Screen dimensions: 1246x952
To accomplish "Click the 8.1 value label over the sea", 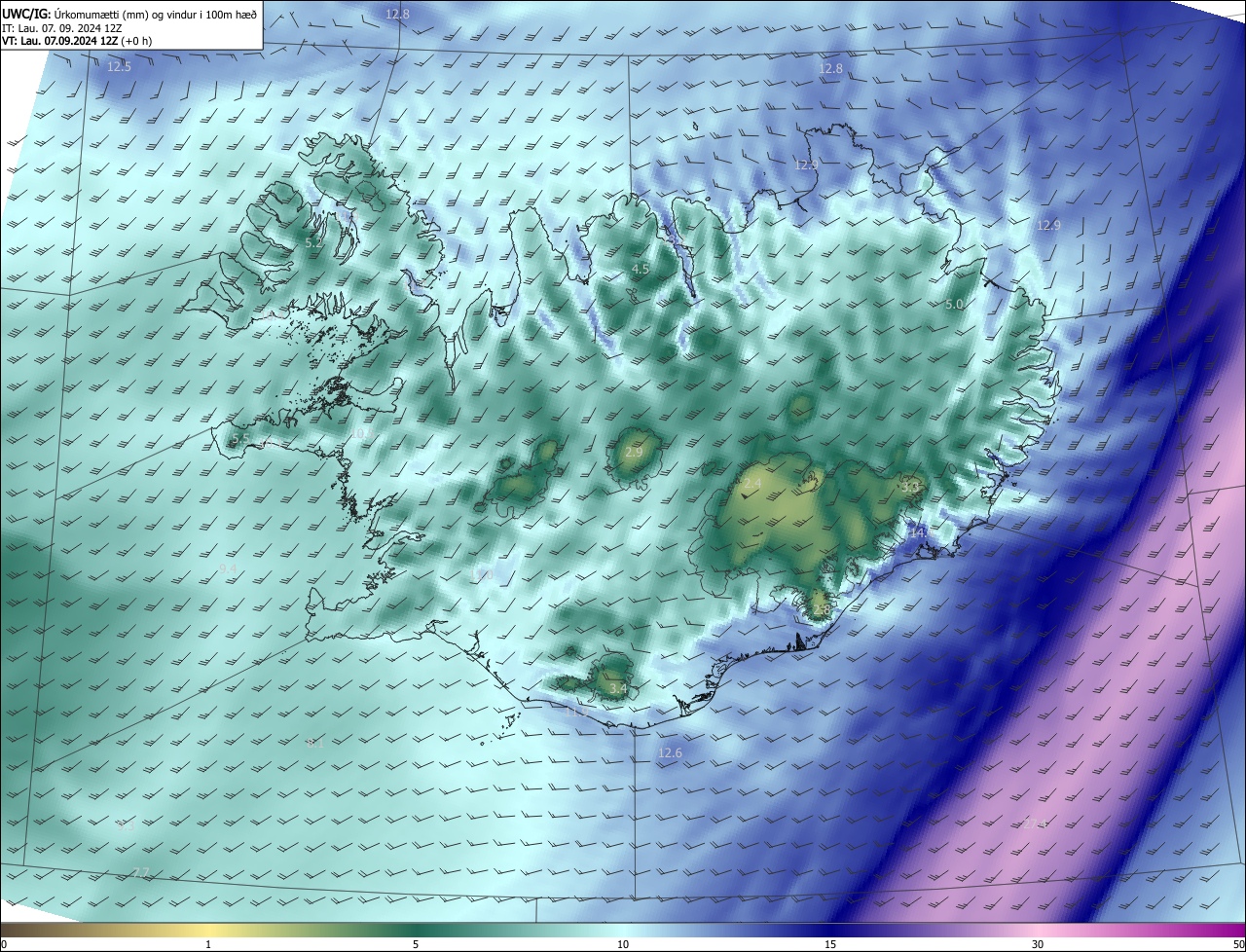I will (314, 743).
